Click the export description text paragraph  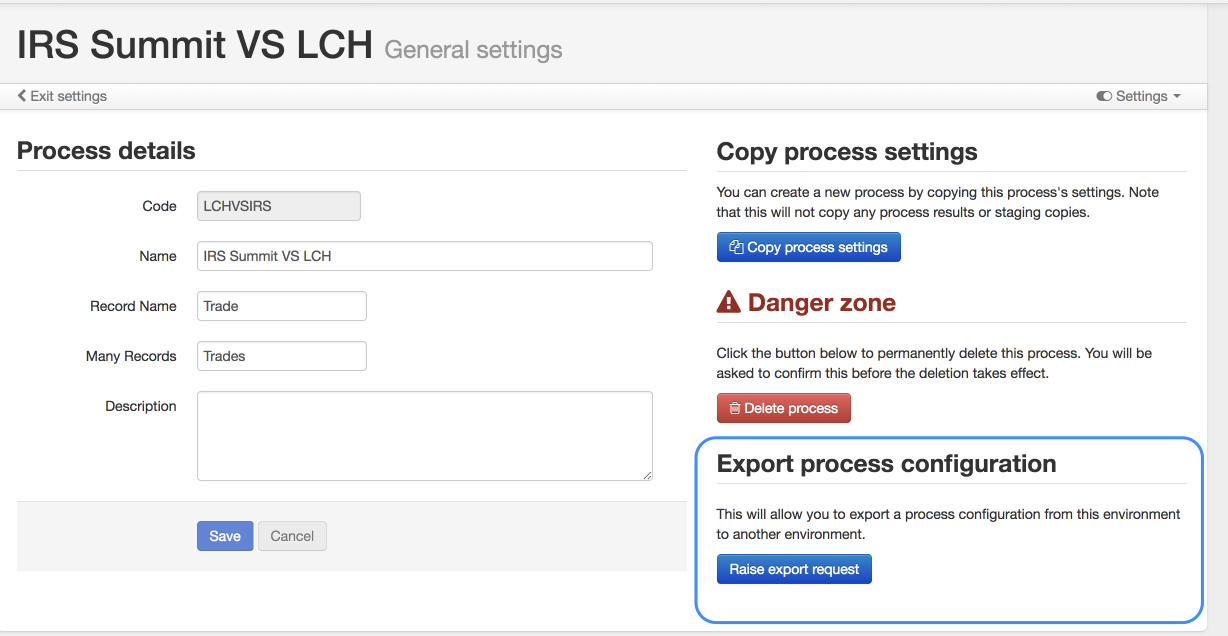pos(949,524)
